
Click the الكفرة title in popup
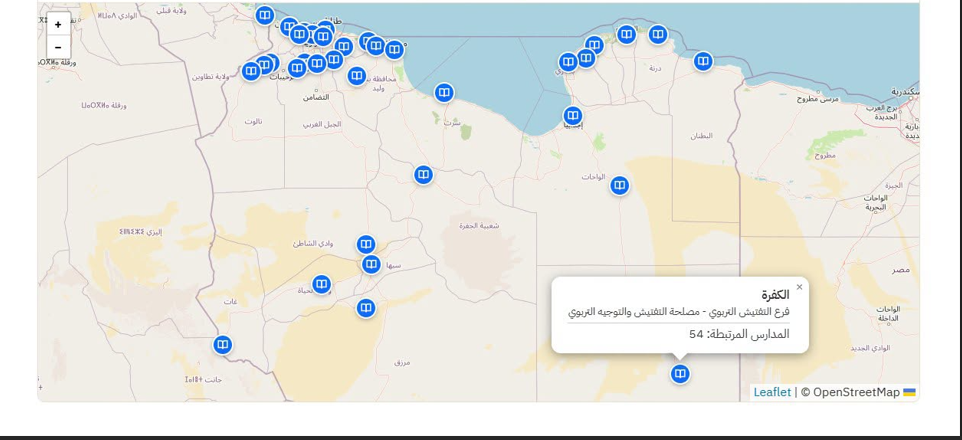[x=775, y=295]
